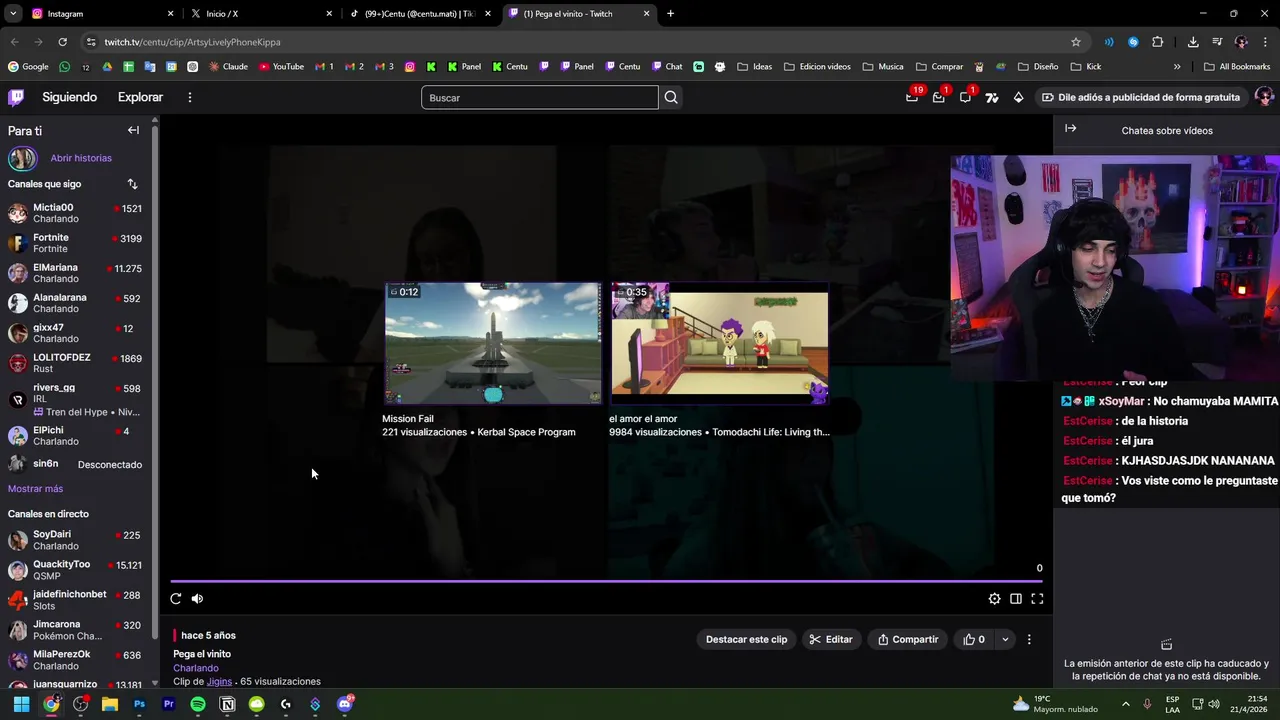
Task: Open the Jigins clipper link
Action: (219, 681)
